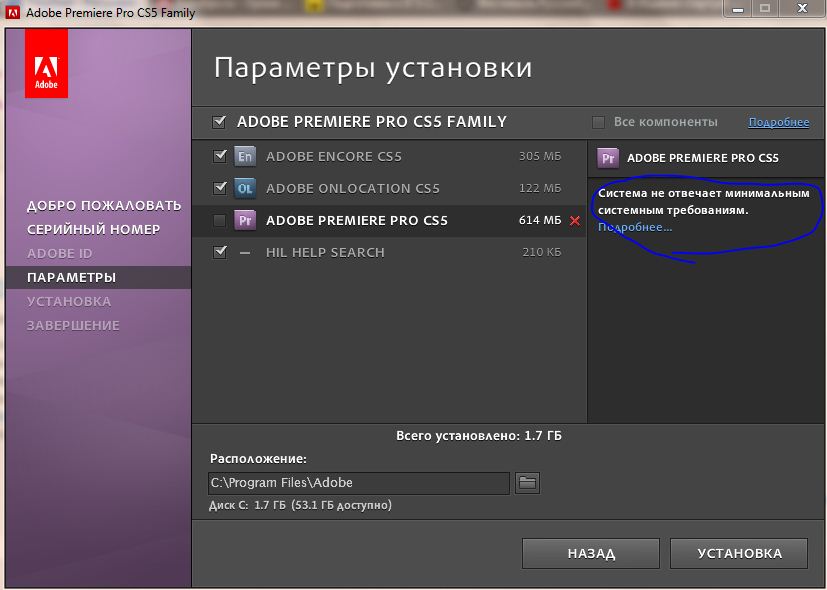Click the Диск C: 53.1 ГБ доступно text
The height and width of the screenshot is (590, 827).
300,505
